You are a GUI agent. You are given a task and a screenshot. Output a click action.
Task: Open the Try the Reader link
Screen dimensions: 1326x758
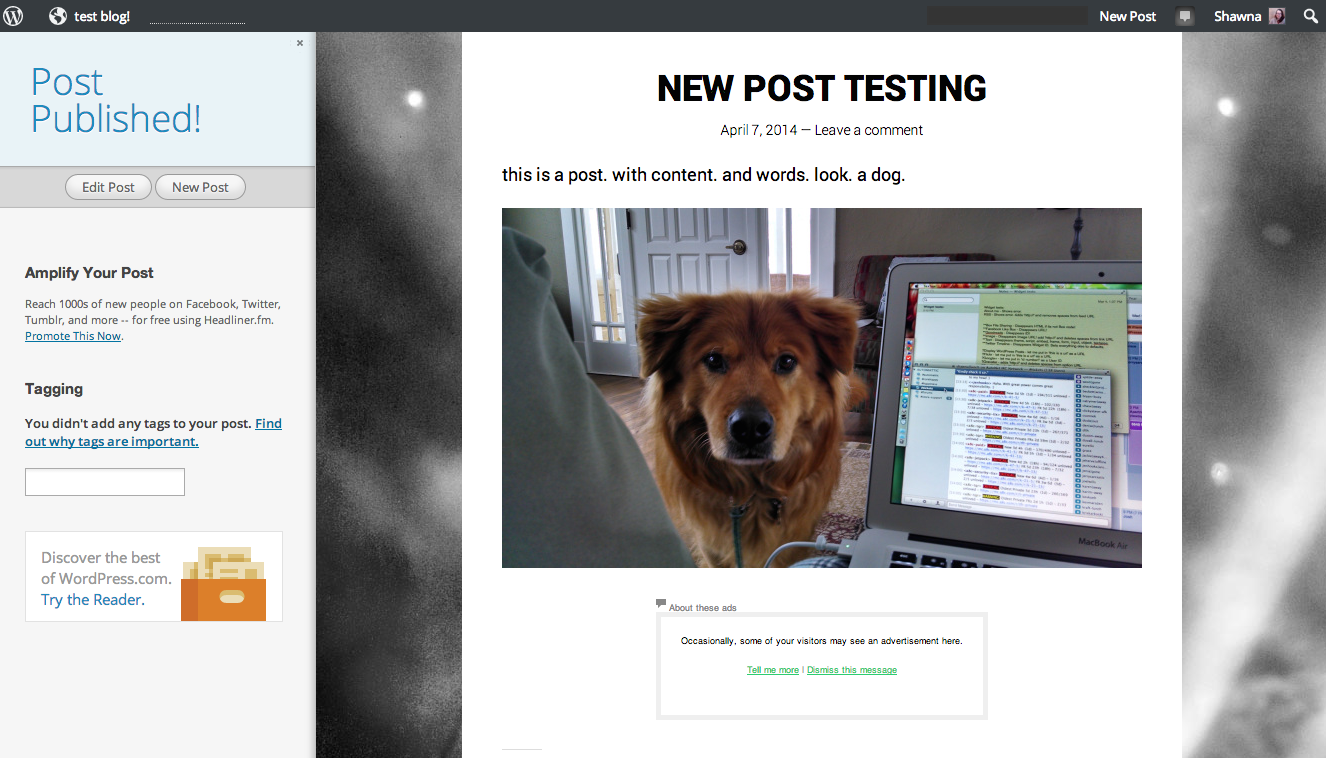click(x=92, y=600)
